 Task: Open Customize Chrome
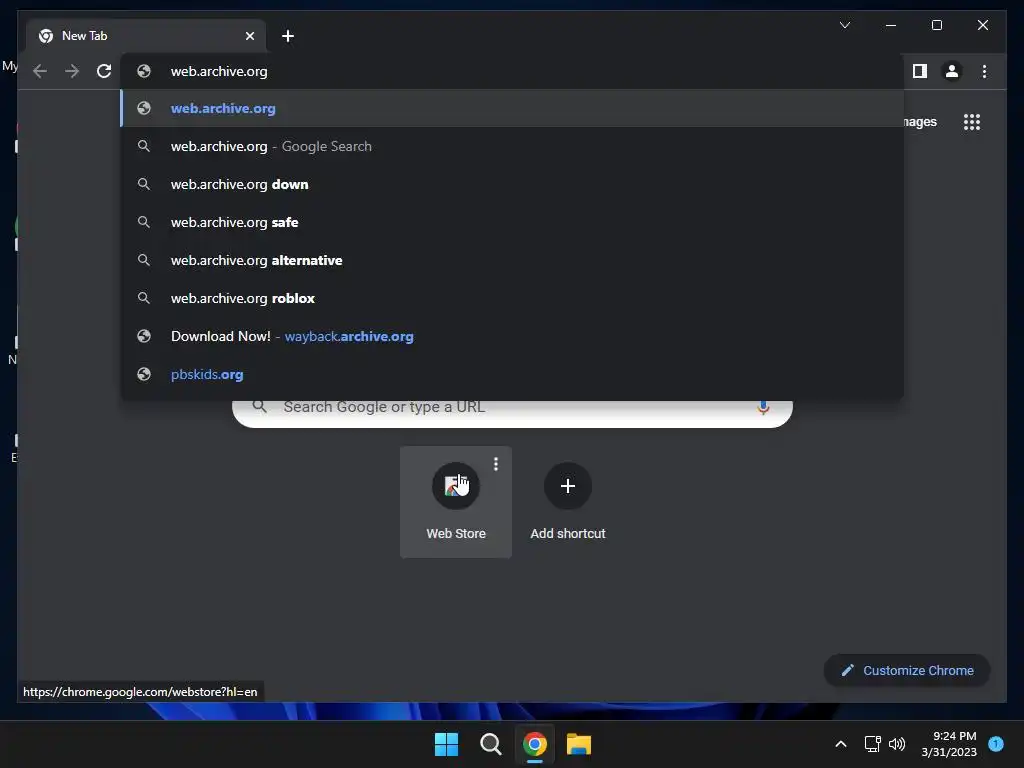point(907,671)
